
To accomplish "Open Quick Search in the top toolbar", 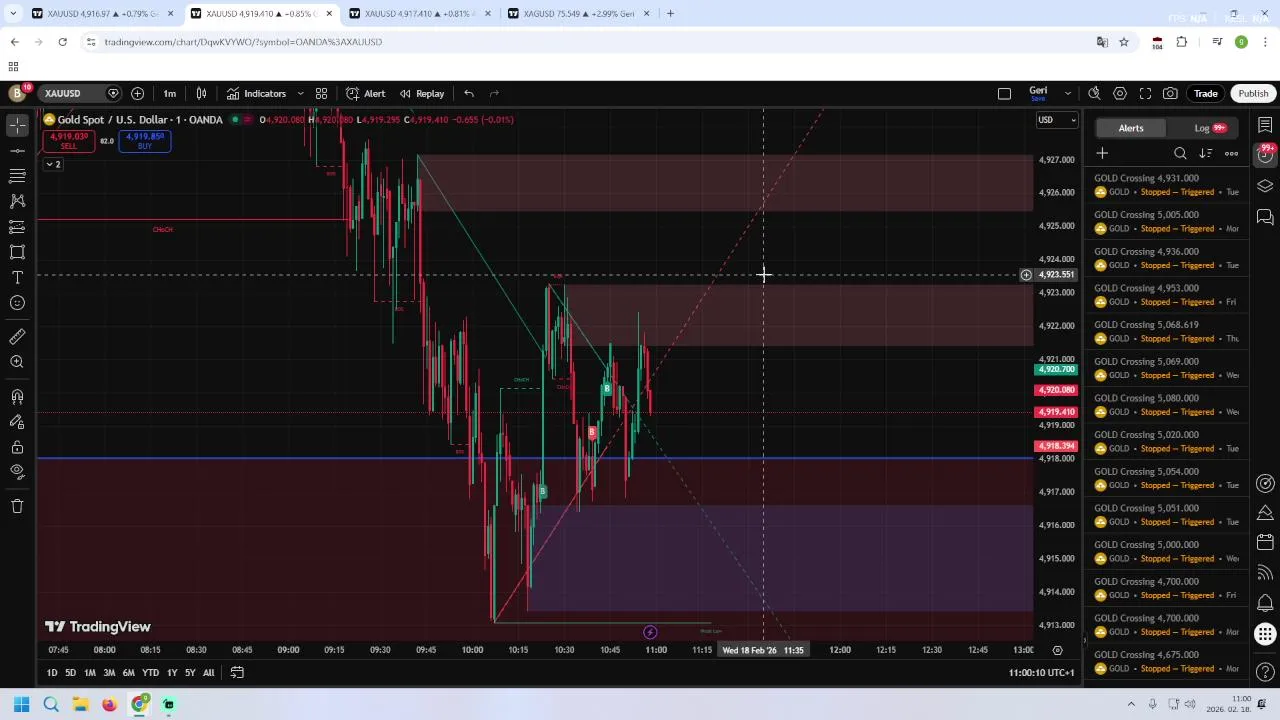I will pyautogui.click(x=1094, y=93).
